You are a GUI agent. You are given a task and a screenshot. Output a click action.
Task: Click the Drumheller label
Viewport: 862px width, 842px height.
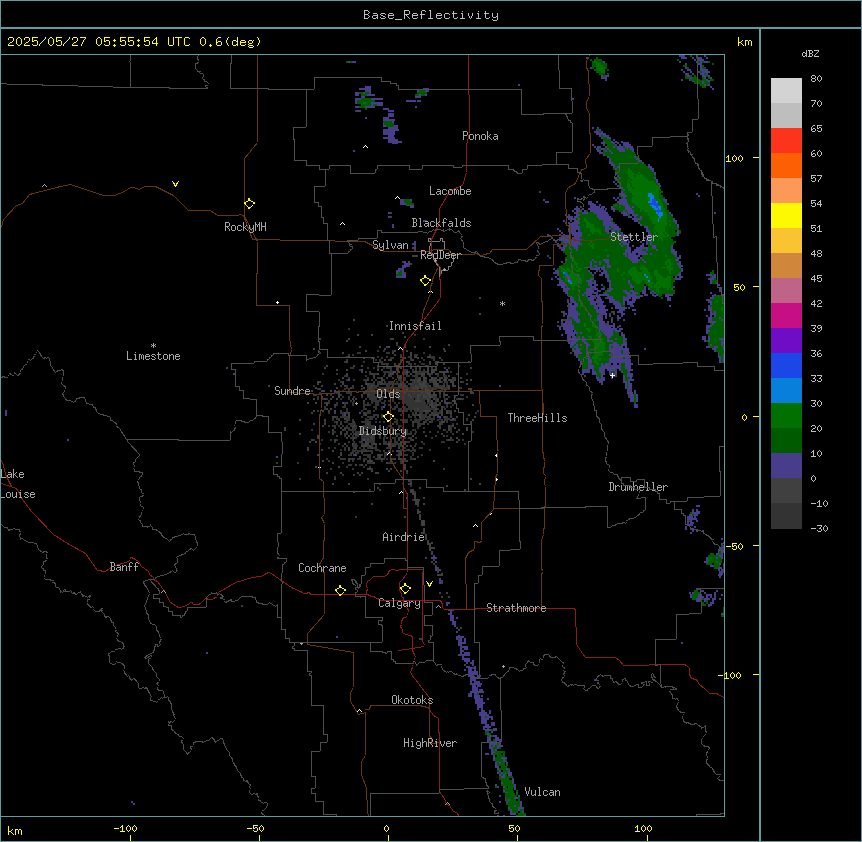coord(638,487)
